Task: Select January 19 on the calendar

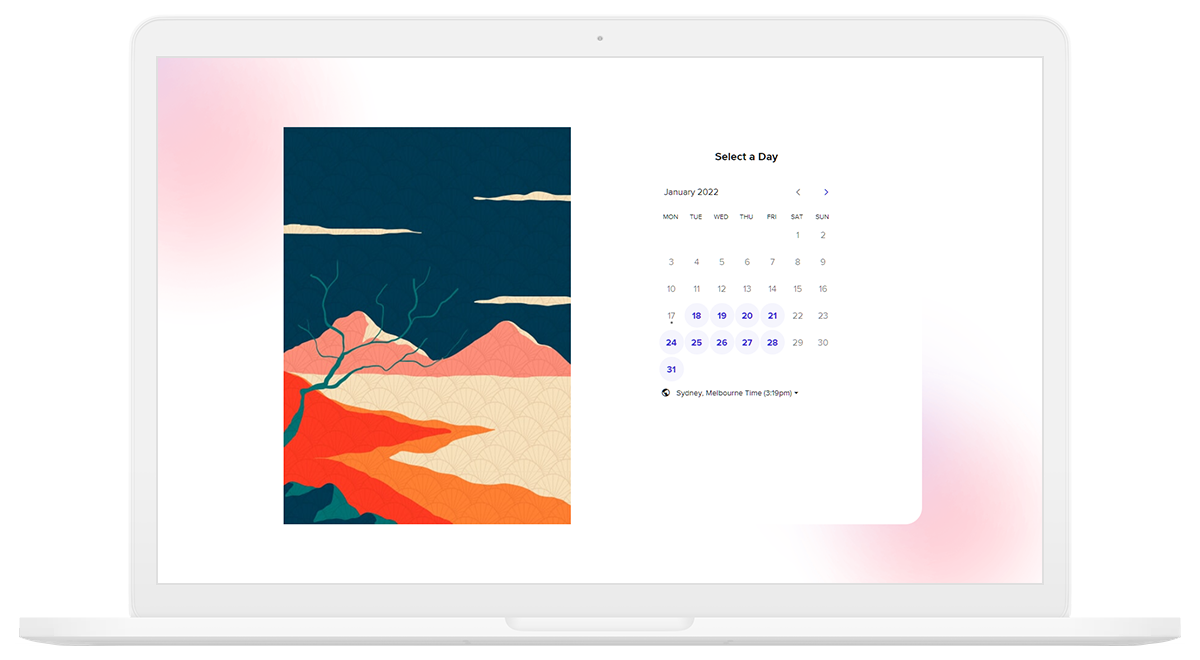Action: (x=722, y=316)
